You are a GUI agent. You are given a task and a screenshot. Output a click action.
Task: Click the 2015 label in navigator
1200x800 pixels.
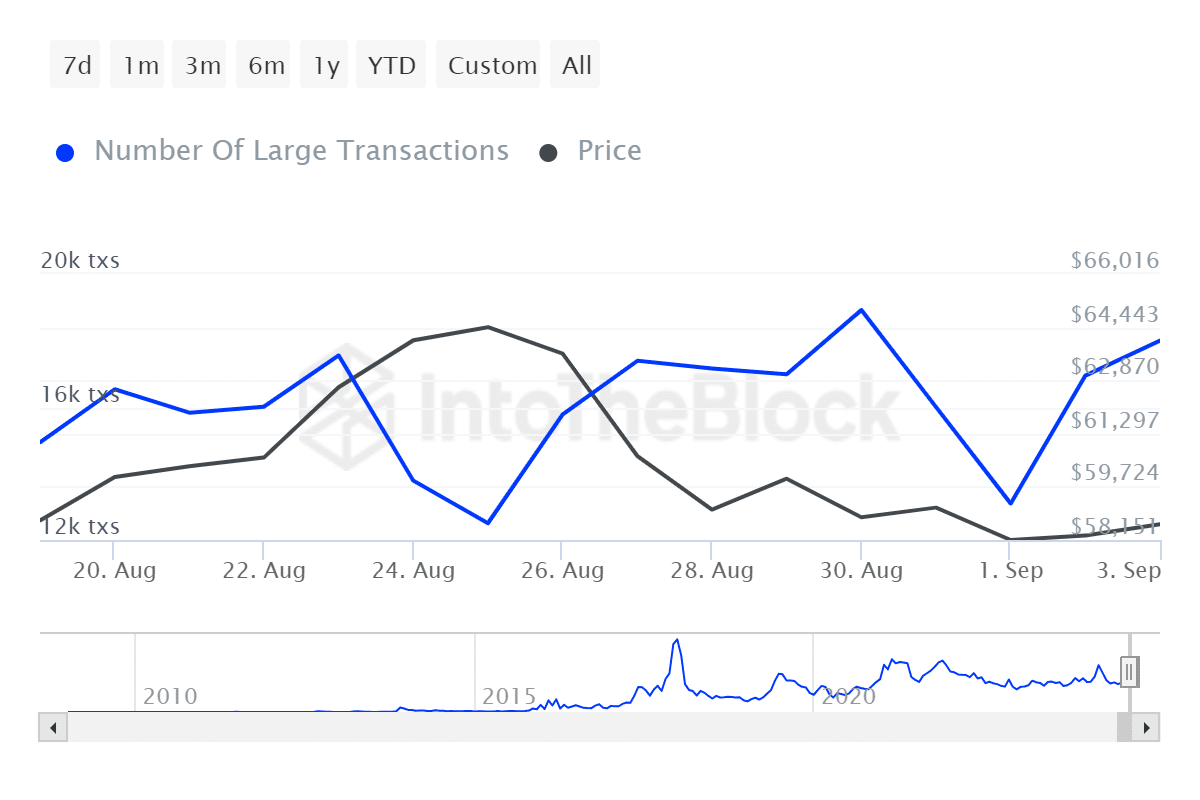(x=509, y=696)
